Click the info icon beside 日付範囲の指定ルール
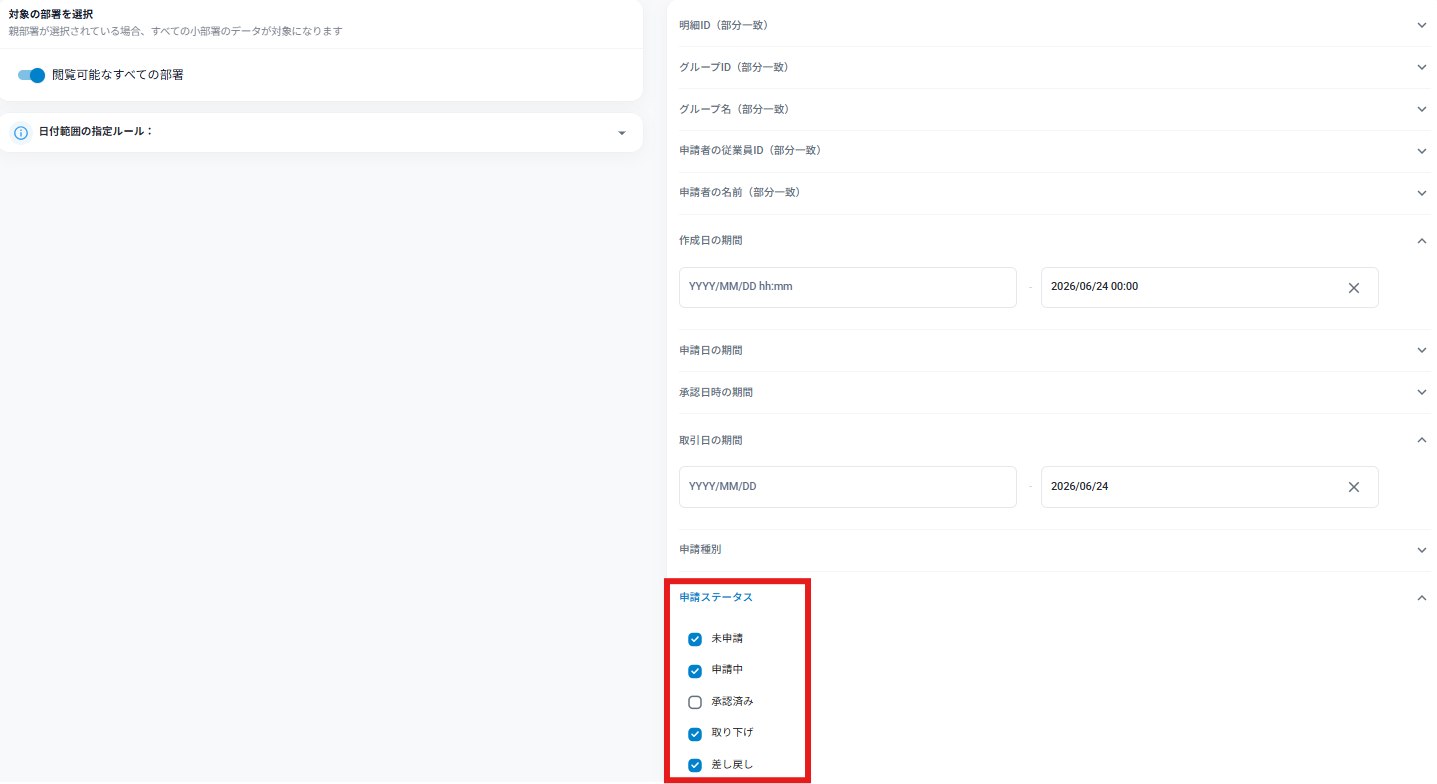 21,133
